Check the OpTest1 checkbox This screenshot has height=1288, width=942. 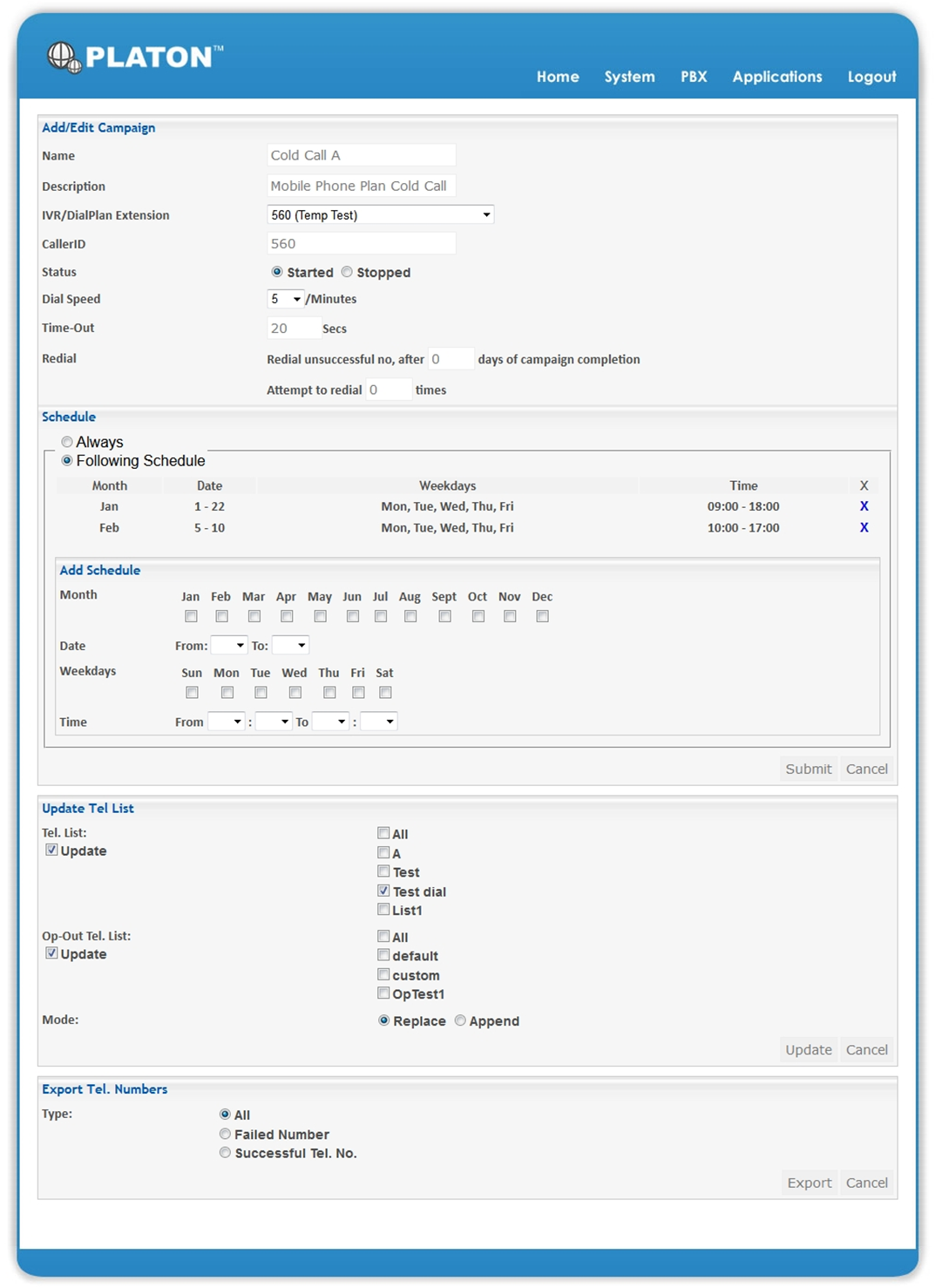[x=383, y=993]
